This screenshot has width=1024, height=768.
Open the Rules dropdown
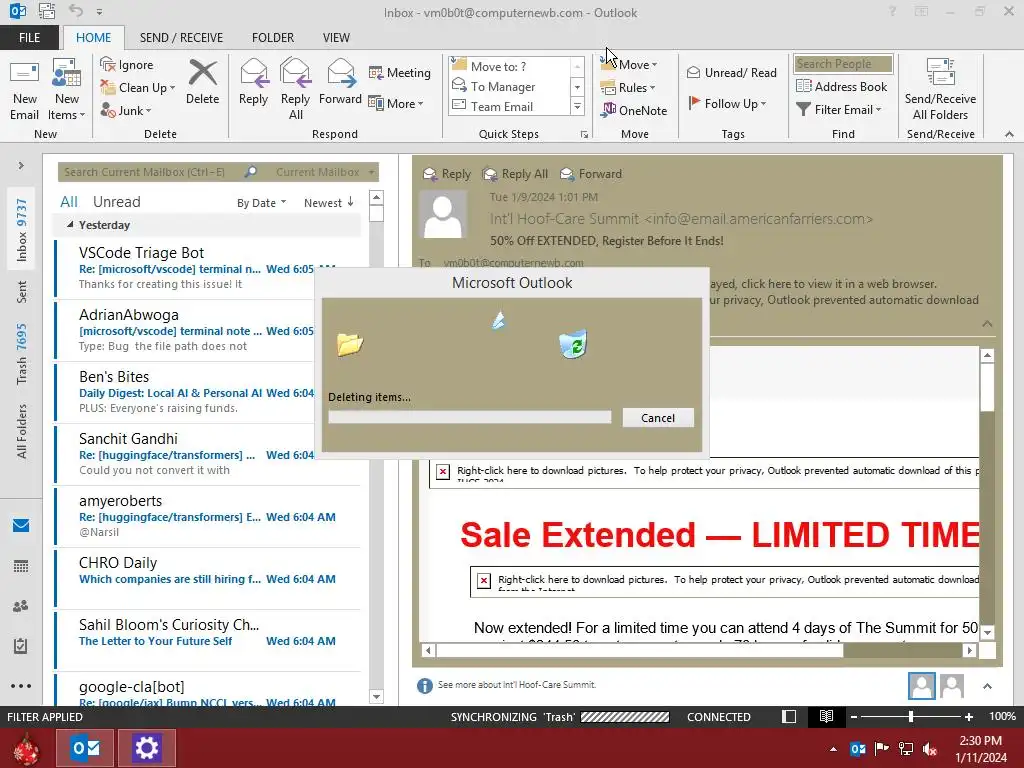[628, 88]
